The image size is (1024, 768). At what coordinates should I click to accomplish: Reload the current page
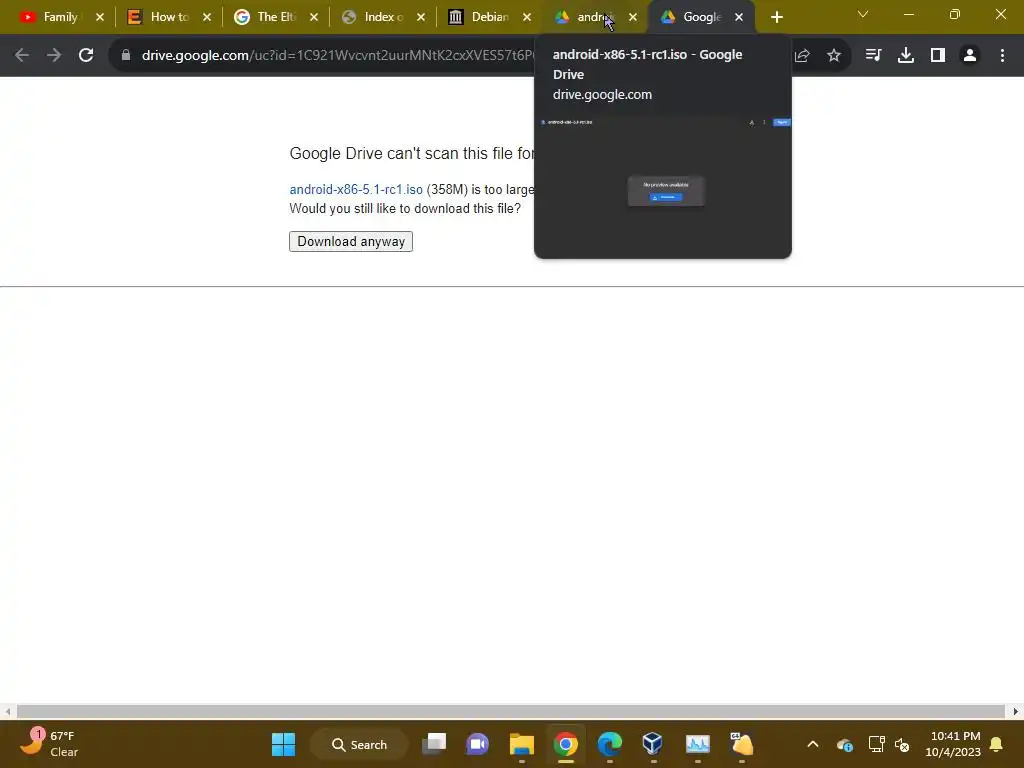click(86, 56)
